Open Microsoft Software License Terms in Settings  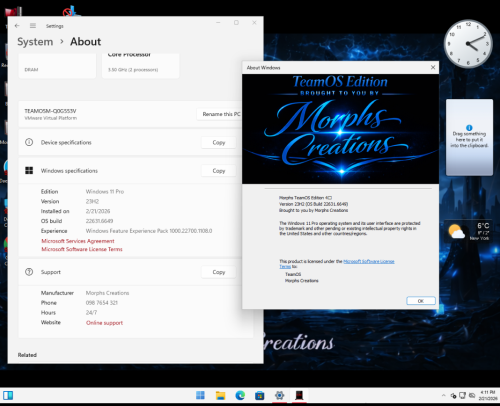[82, 249]
